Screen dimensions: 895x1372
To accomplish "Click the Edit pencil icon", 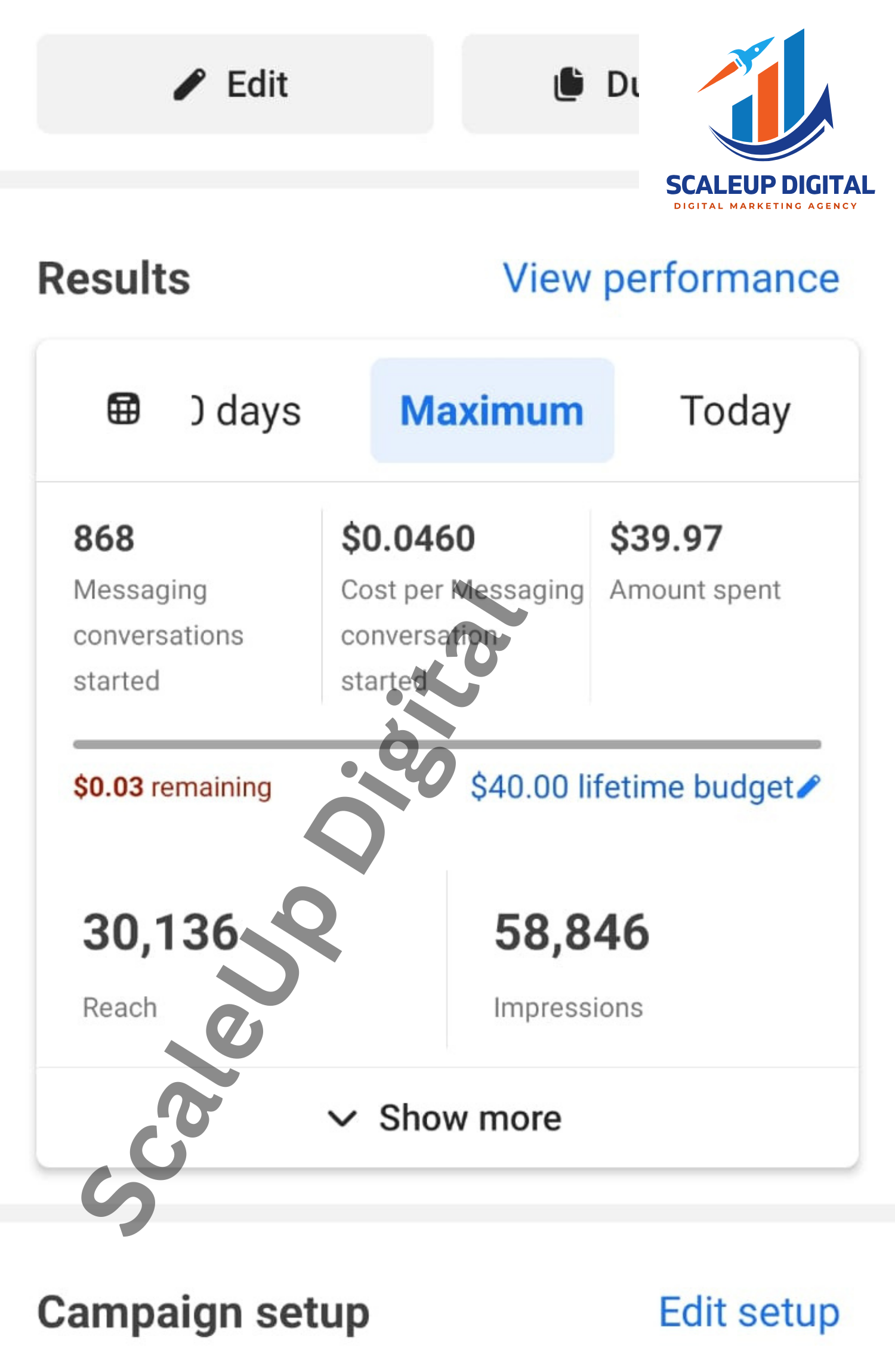I will point(190,84).
